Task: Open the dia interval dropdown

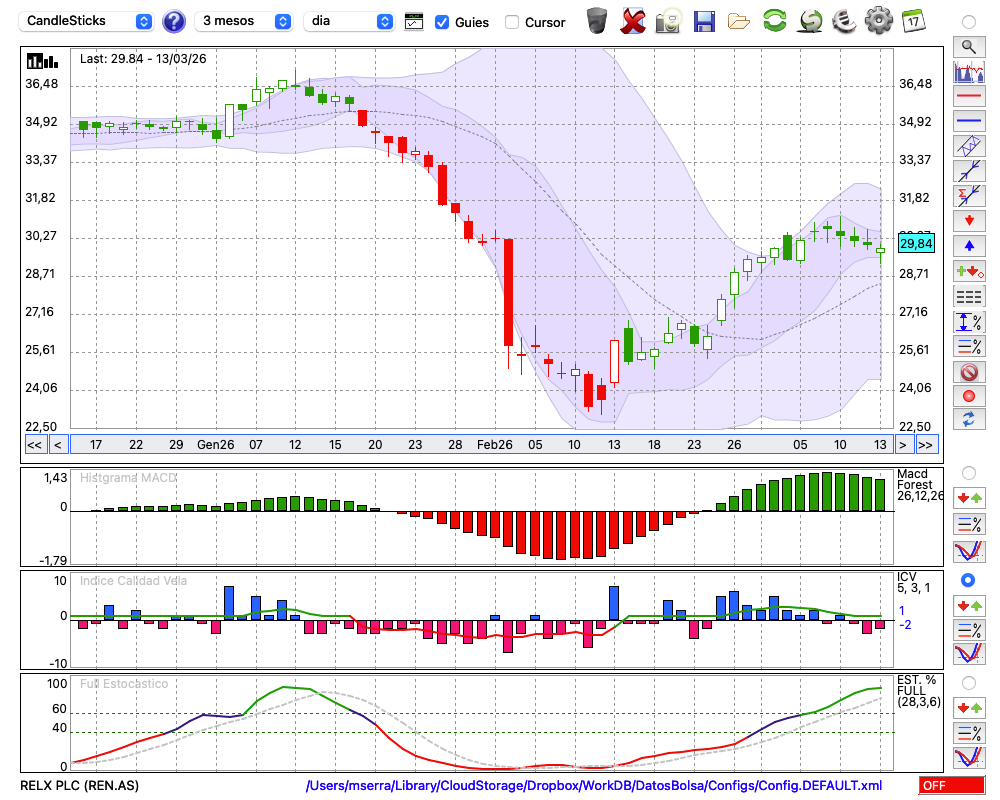Action: point(349,21)
